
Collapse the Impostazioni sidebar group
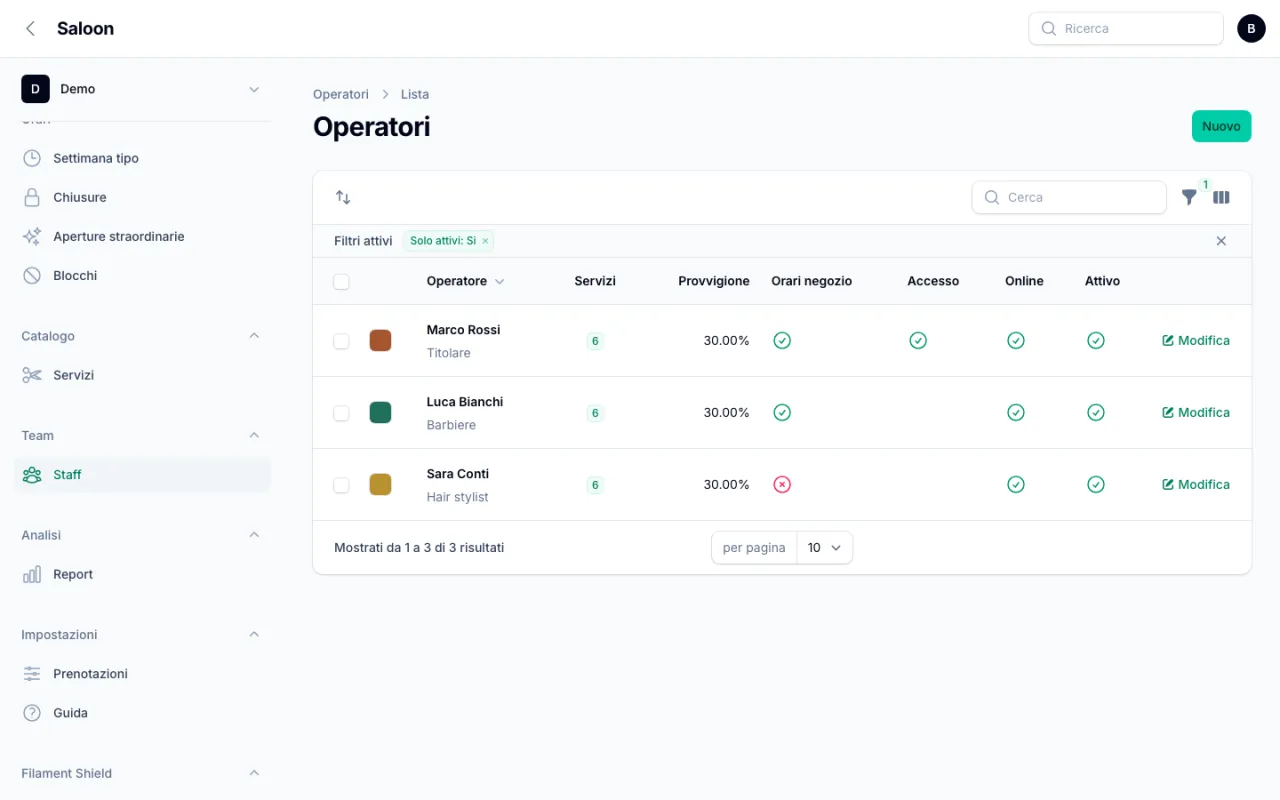point(254,634)
